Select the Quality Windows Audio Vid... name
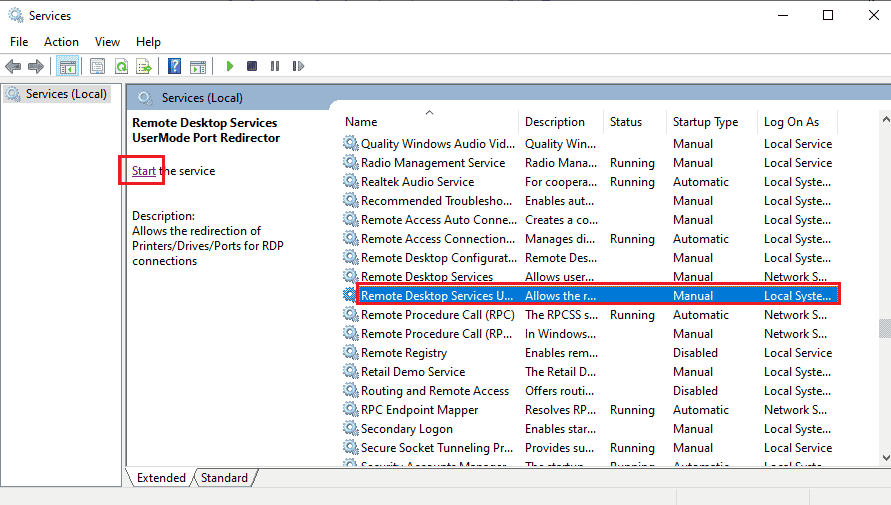The height and width of the screenshot is (505, 891). 438,144
